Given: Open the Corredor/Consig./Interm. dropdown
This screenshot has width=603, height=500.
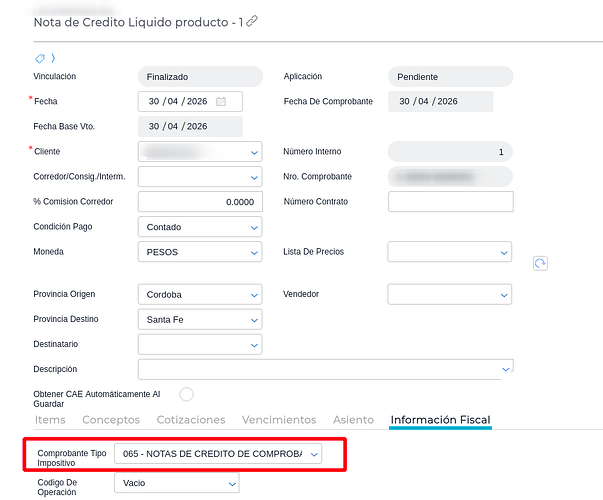Looking at the screenshot, I should coord(200,177).
